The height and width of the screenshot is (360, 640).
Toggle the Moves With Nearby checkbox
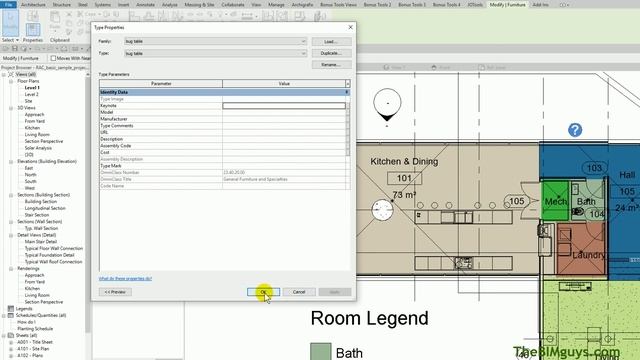[x=53, y=58]
